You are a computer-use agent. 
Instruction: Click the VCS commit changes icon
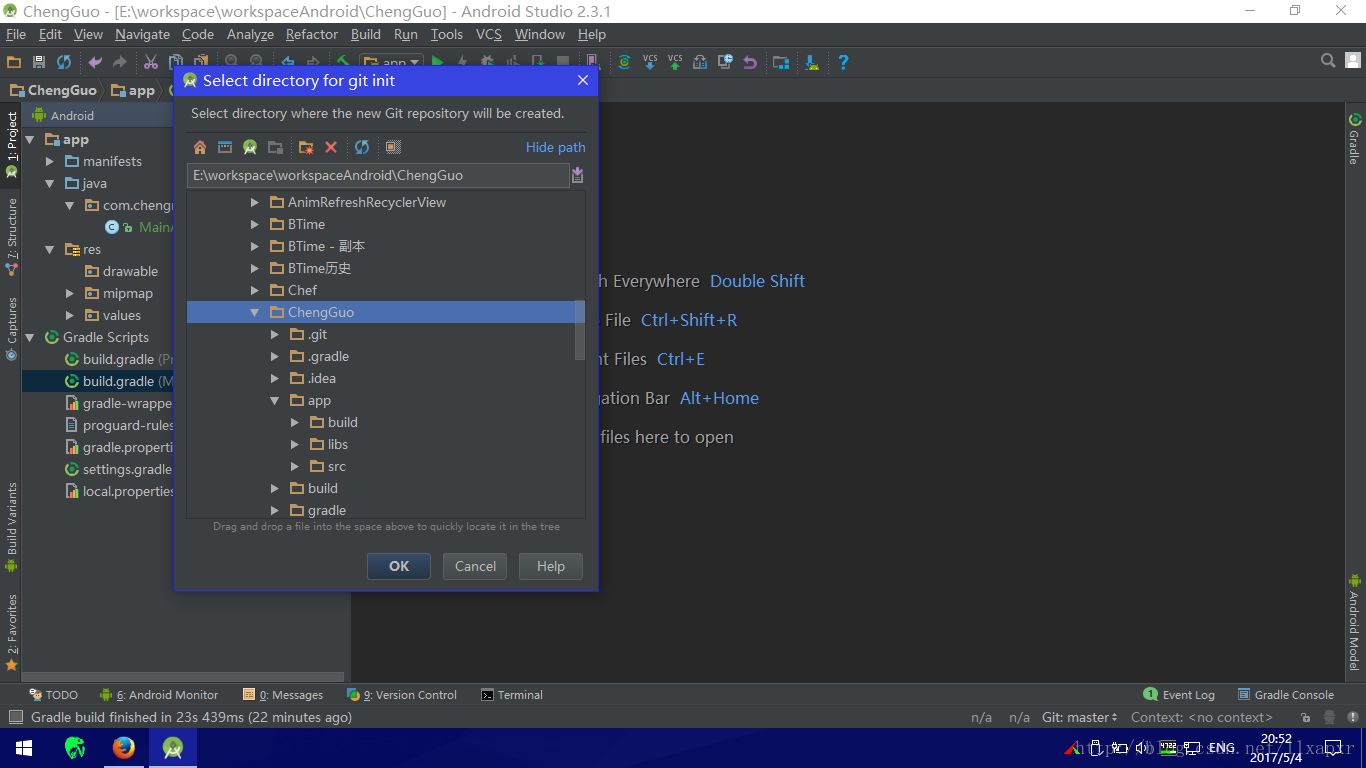pyautogui.click(x=675, y=62)
